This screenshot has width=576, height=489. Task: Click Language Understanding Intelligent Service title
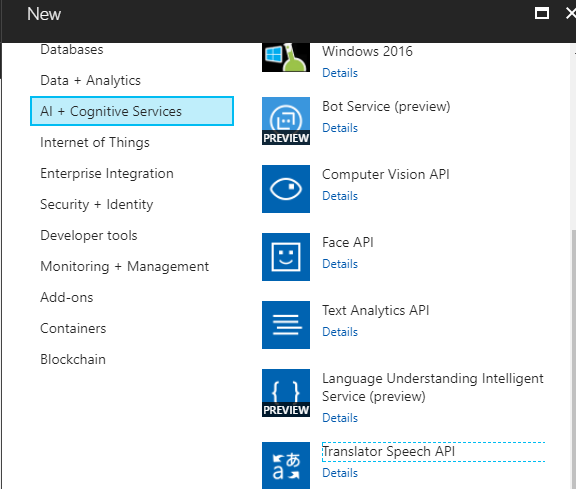433,387
